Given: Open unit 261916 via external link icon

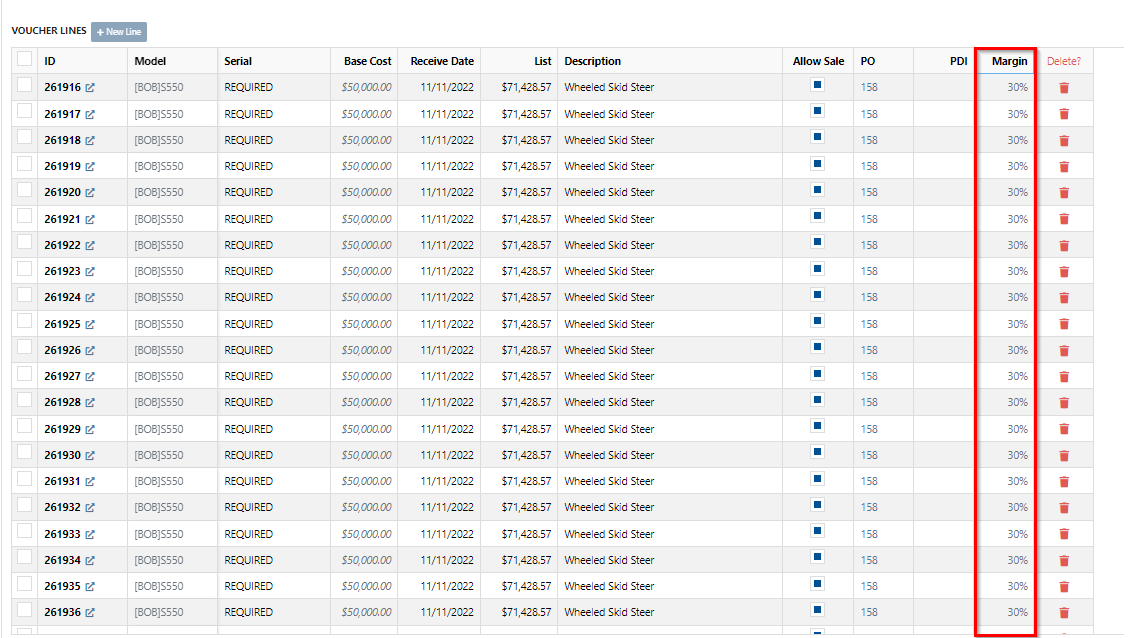Looking at the screenshot, I should click(90, 88).
